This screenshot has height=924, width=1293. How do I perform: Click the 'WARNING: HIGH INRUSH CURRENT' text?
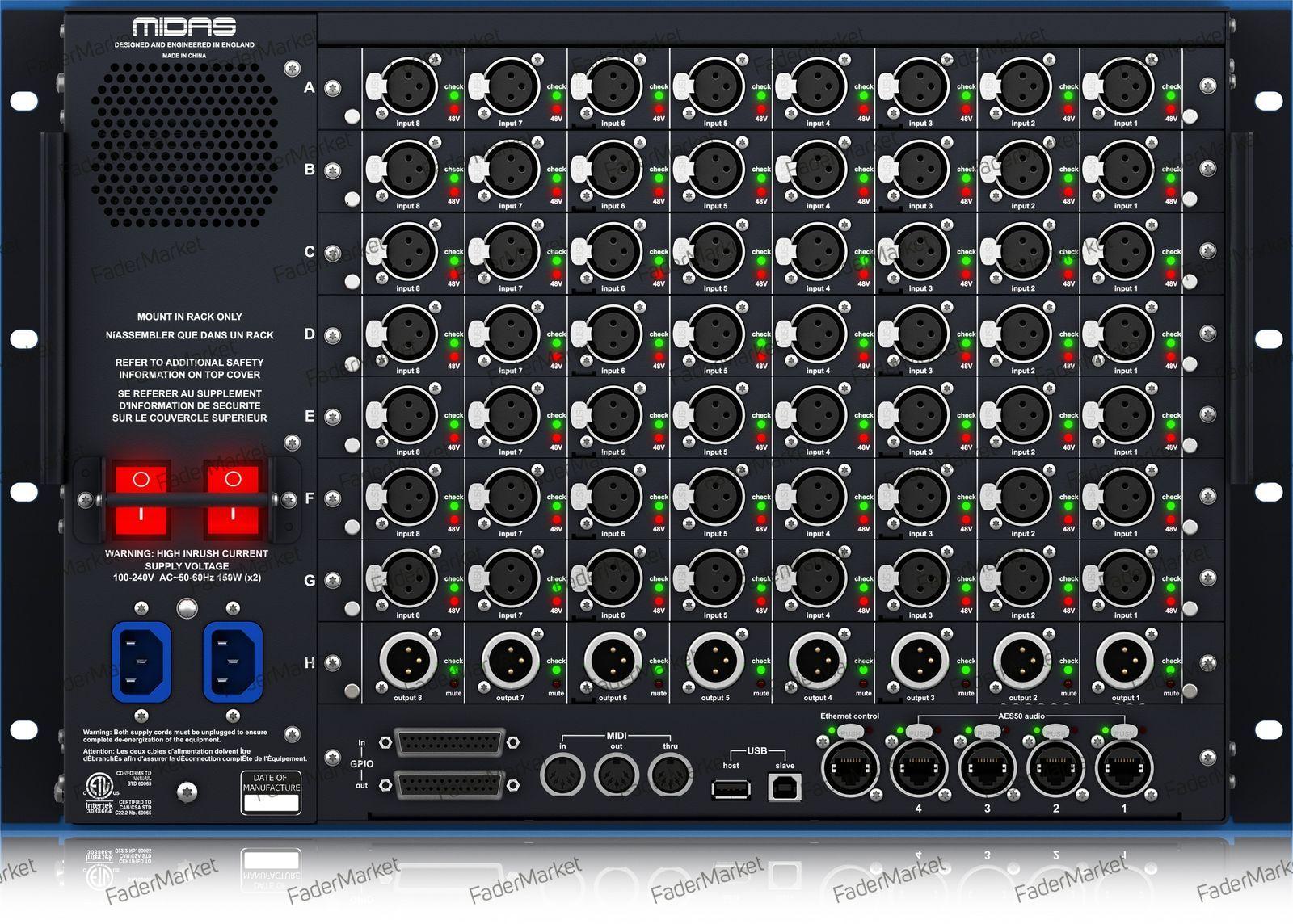[x=187, y=553]
